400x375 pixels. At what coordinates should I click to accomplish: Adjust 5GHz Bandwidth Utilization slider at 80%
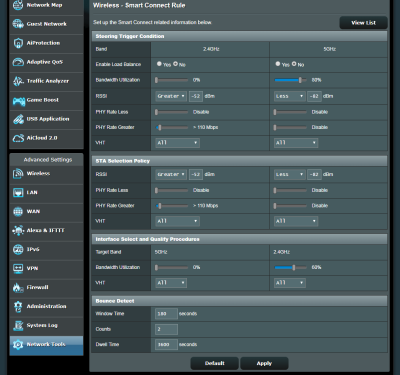(290, 80)
